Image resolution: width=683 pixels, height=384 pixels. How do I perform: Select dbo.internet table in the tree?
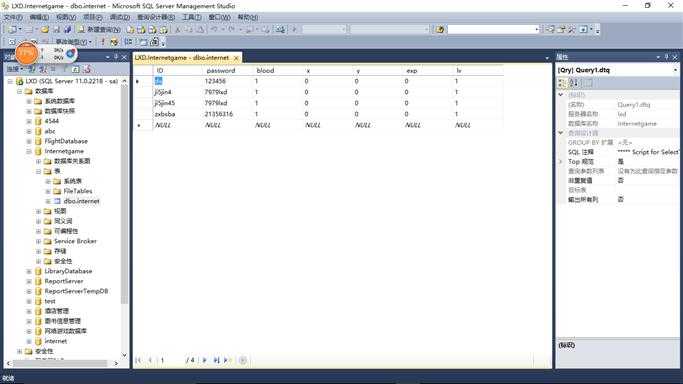click(x=81, y=201)
